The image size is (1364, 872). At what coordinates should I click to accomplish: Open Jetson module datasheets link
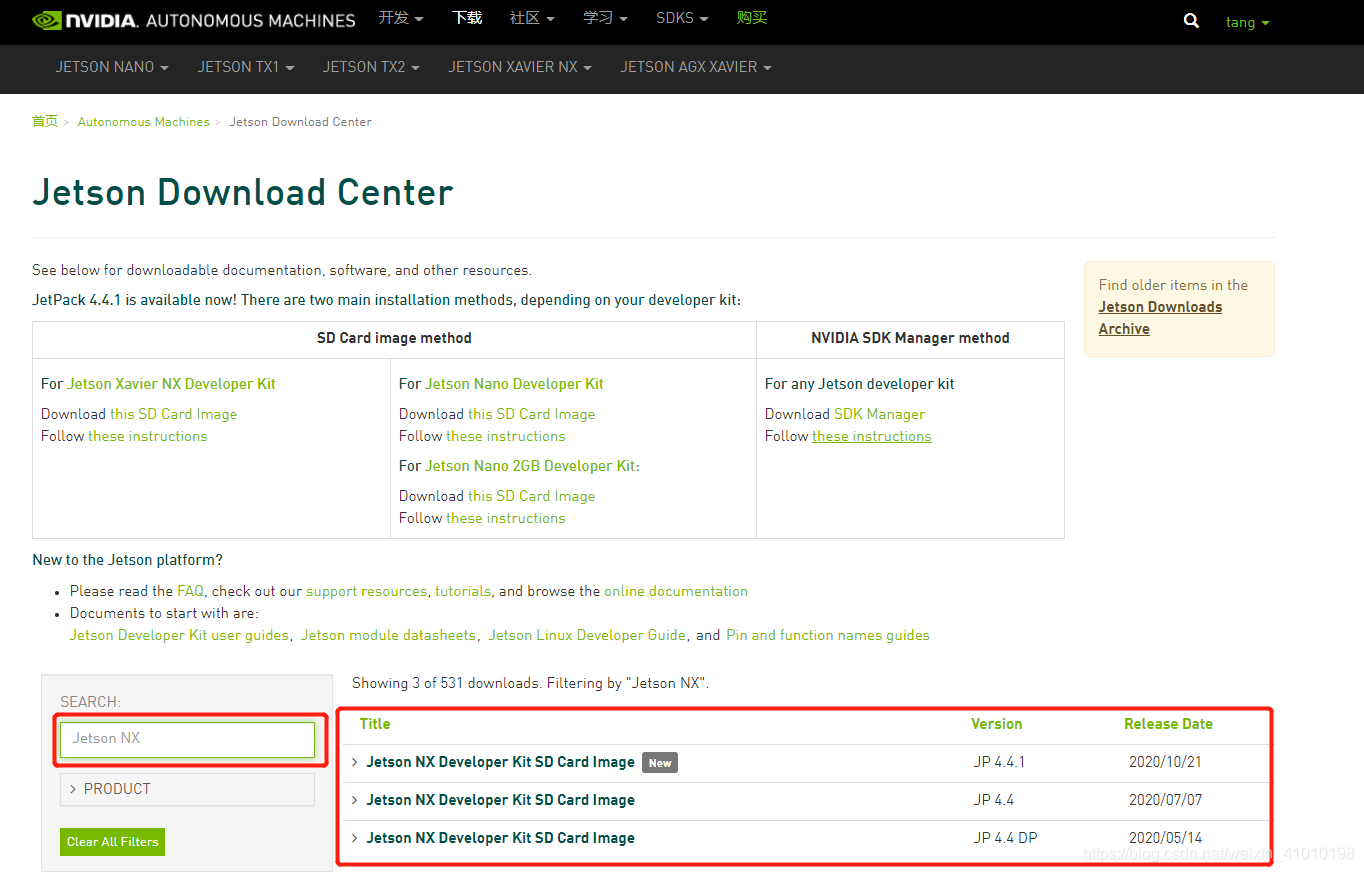(388, 635)
